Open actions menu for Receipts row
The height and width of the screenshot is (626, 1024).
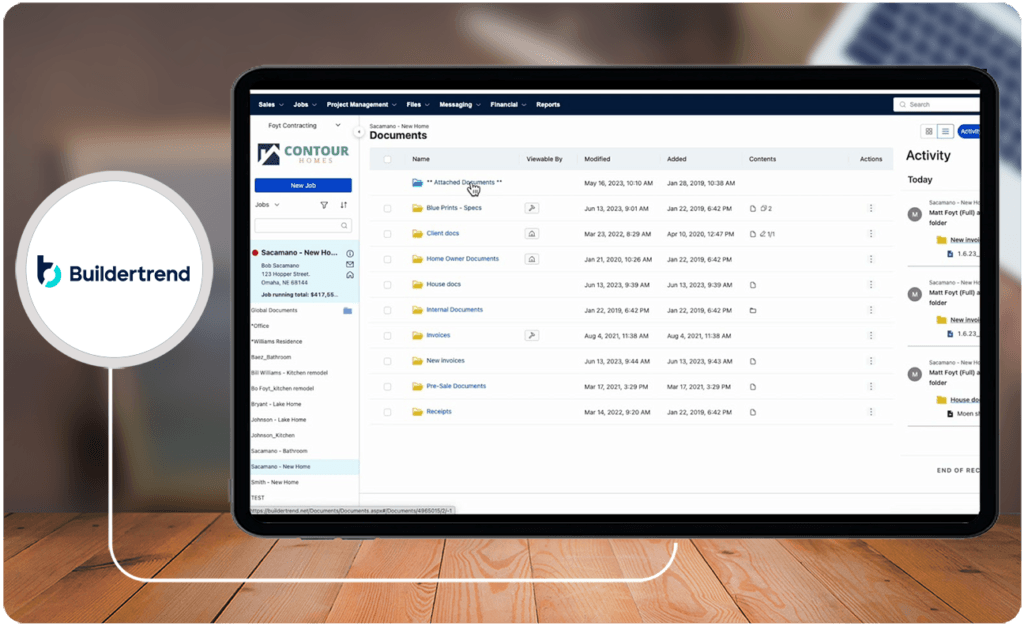point(871,412)
